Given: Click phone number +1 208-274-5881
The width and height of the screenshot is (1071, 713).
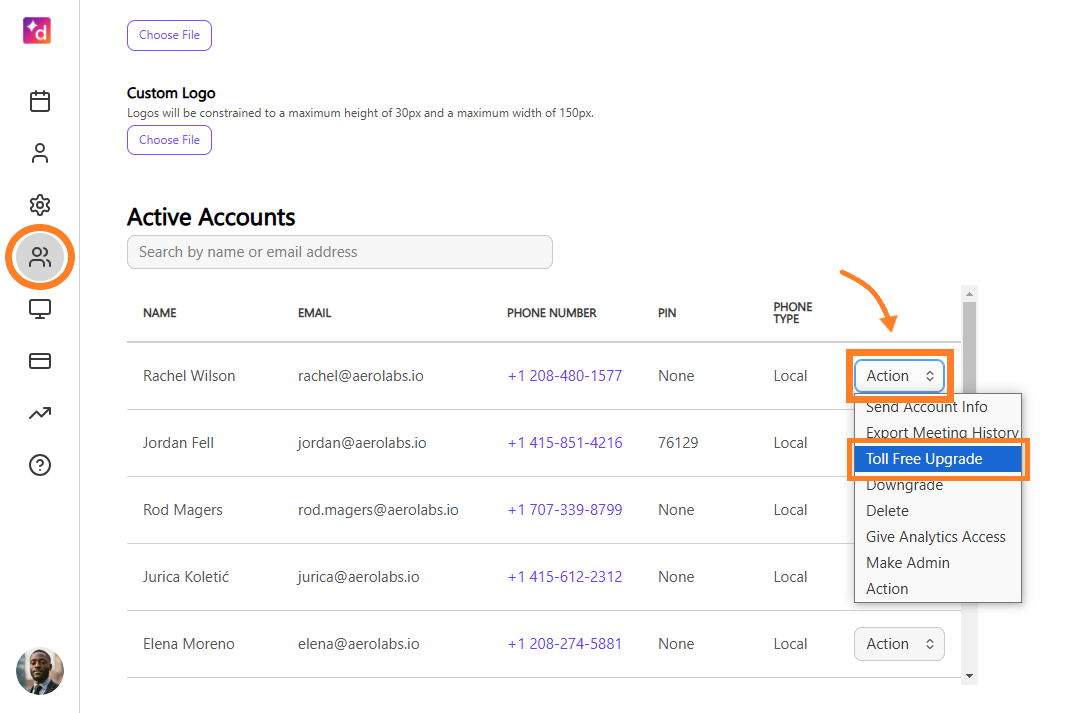Looking at the screenshot, I should [x=565, y=644].
